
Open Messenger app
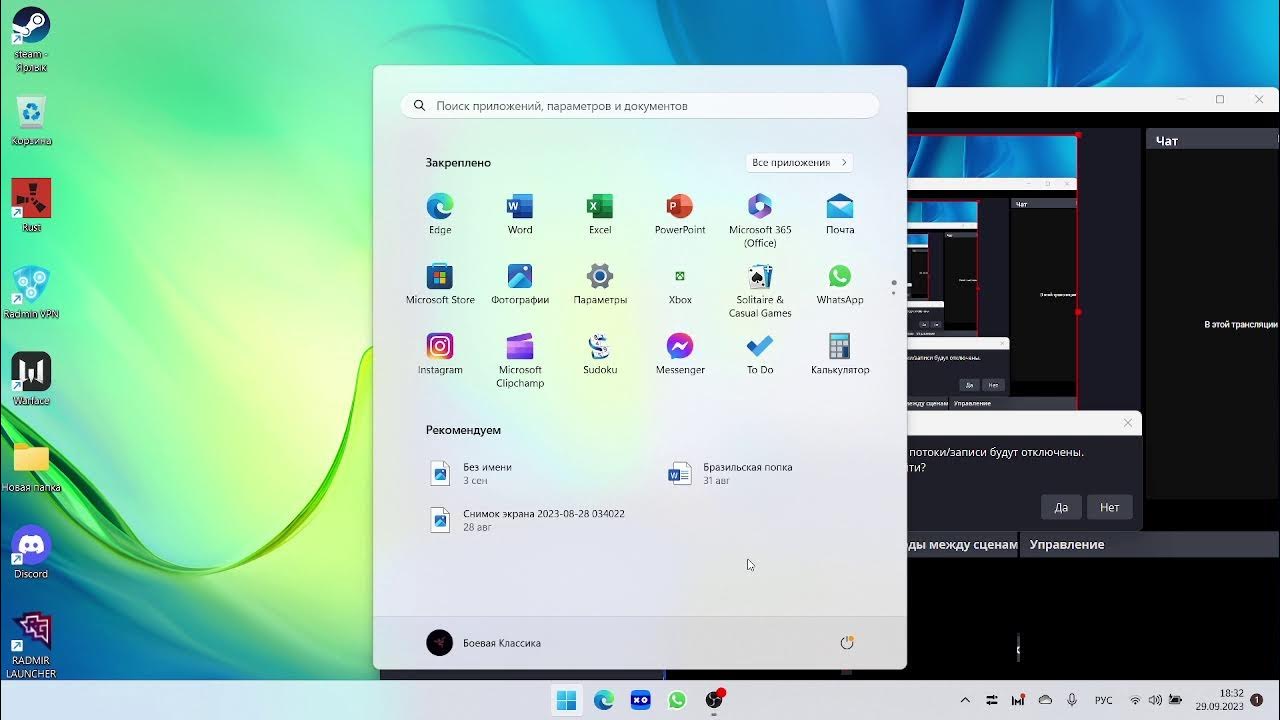coord(680,354)
